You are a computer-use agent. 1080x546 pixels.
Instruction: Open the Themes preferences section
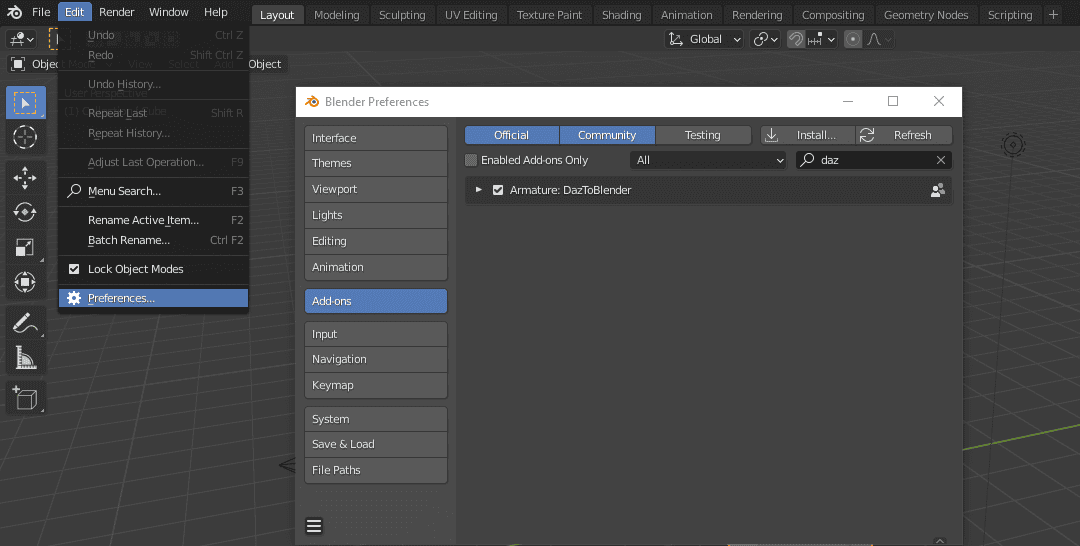[x=376, y=163]
